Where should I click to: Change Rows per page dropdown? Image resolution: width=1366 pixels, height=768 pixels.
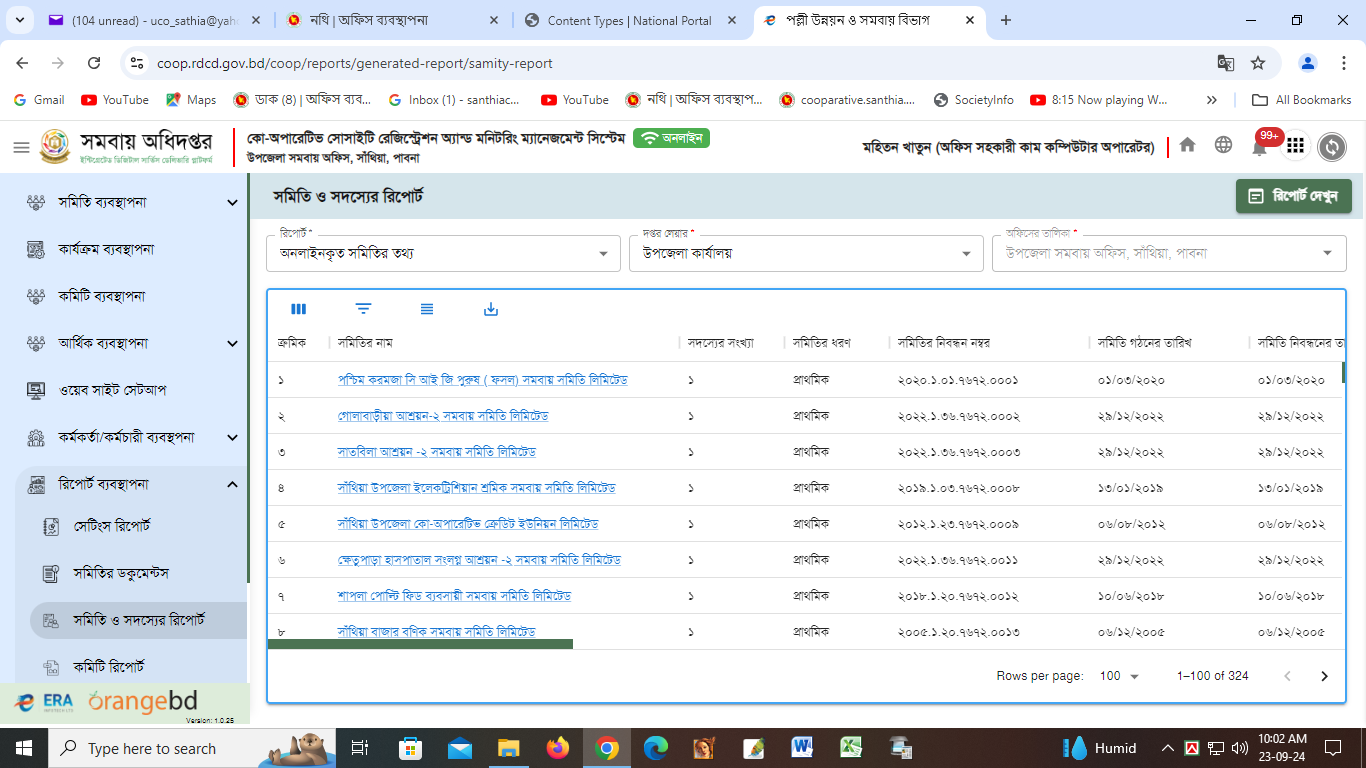(1119, 676)
